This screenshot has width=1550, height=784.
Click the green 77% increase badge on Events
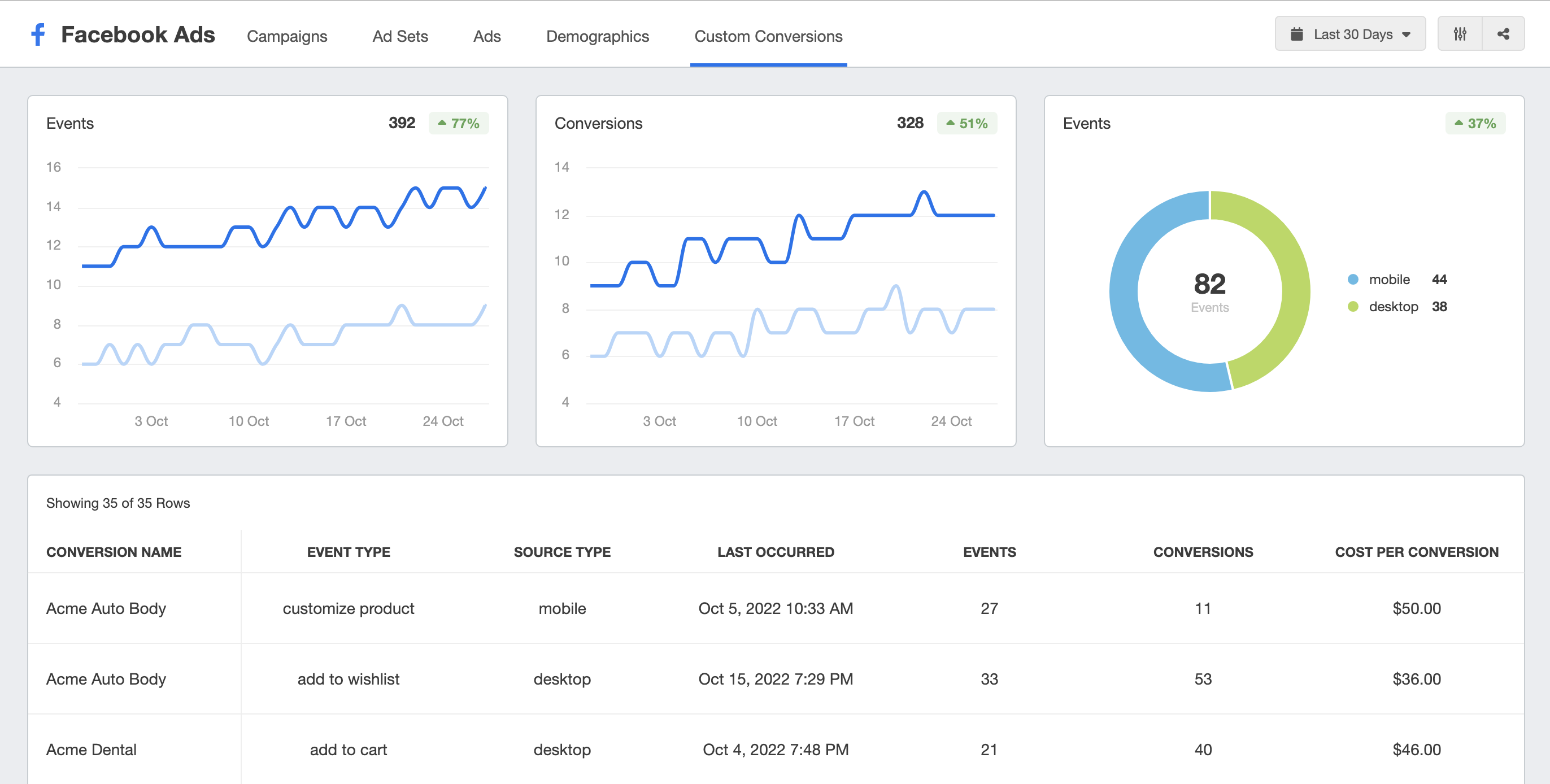point(459,123)
